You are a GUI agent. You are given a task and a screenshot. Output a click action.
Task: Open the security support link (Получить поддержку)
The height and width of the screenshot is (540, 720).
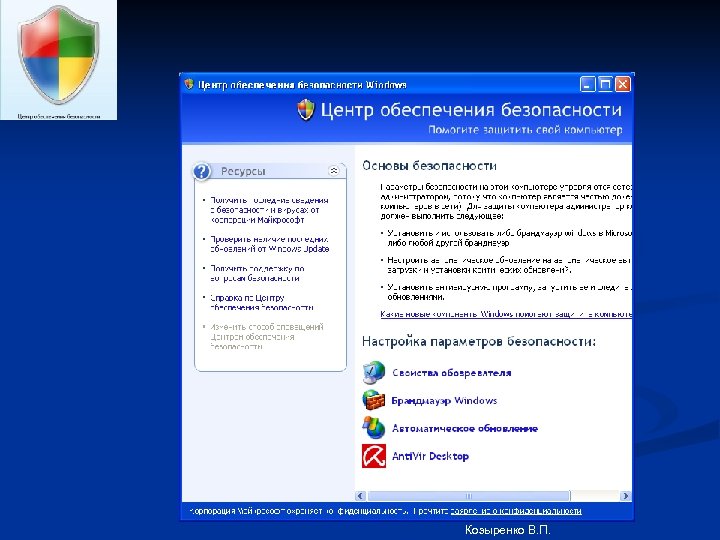(257, 273)
